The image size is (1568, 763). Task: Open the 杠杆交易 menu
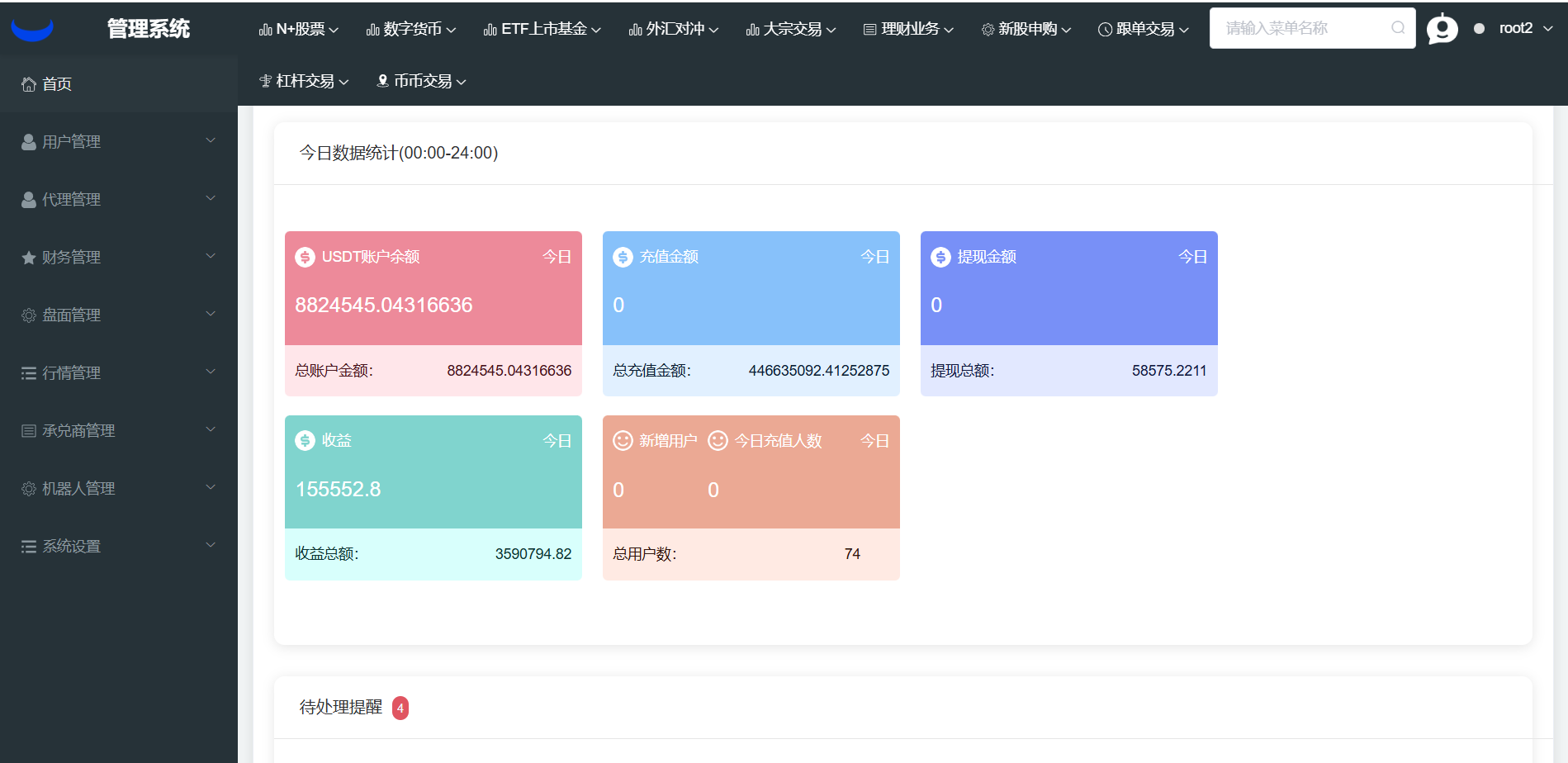pyautogui.click(x=304, y=81)
